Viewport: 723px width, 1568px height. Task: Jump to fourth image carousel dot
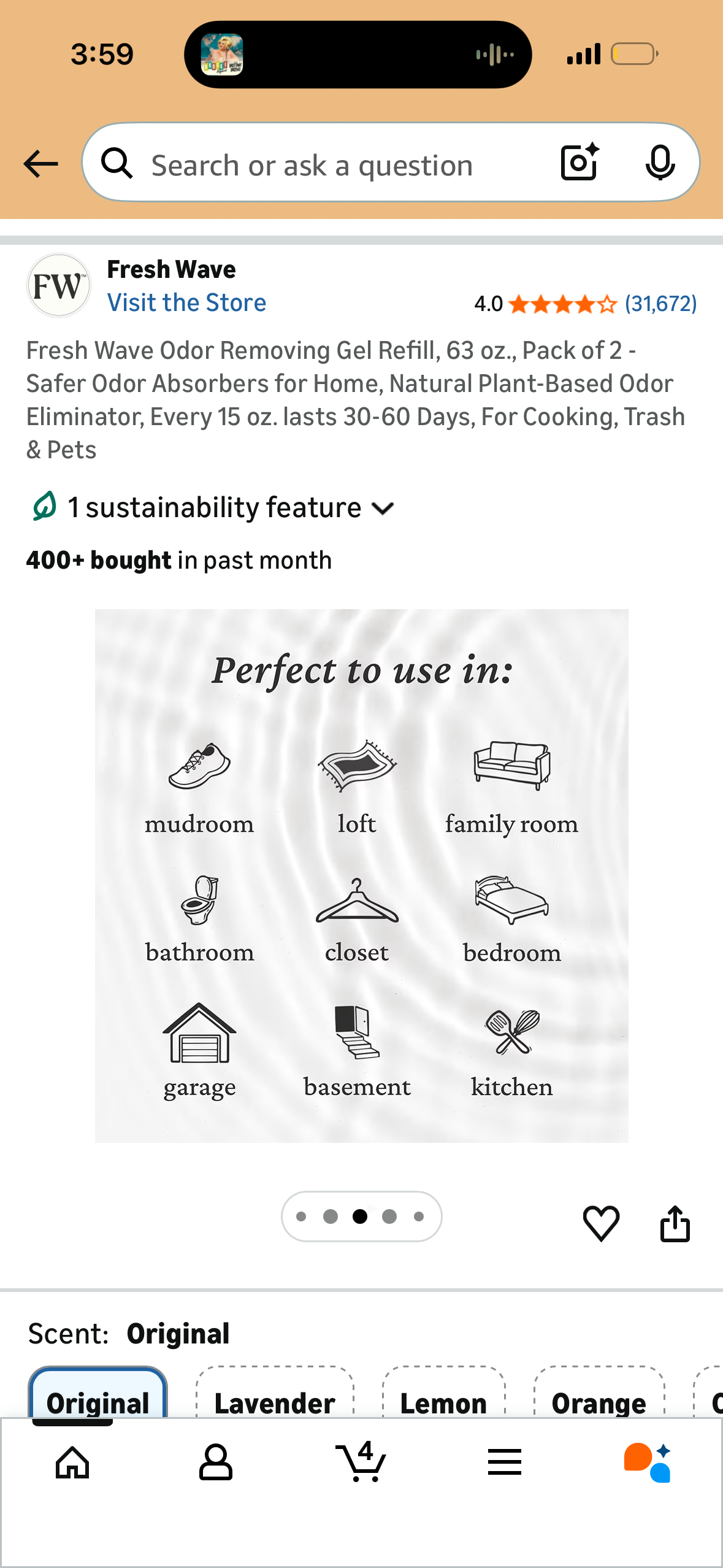(389, 1216)
